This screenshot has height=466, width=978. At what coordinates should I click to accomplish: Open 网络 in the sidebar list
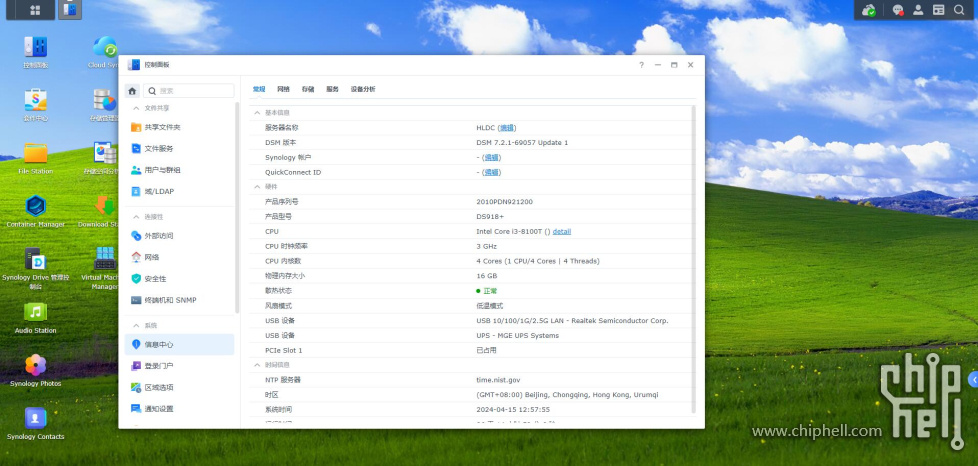click(180, 257)
